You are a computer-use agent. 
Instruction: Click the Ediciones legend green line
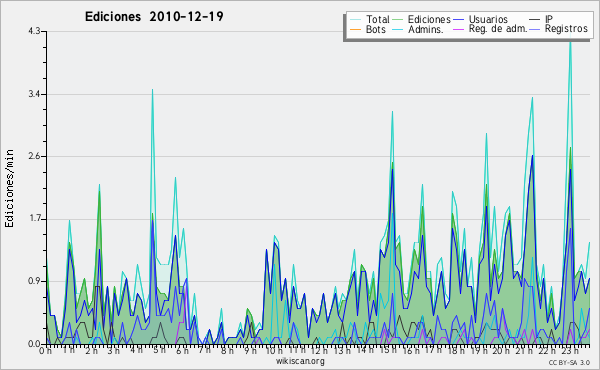click(x=398, y=20)
